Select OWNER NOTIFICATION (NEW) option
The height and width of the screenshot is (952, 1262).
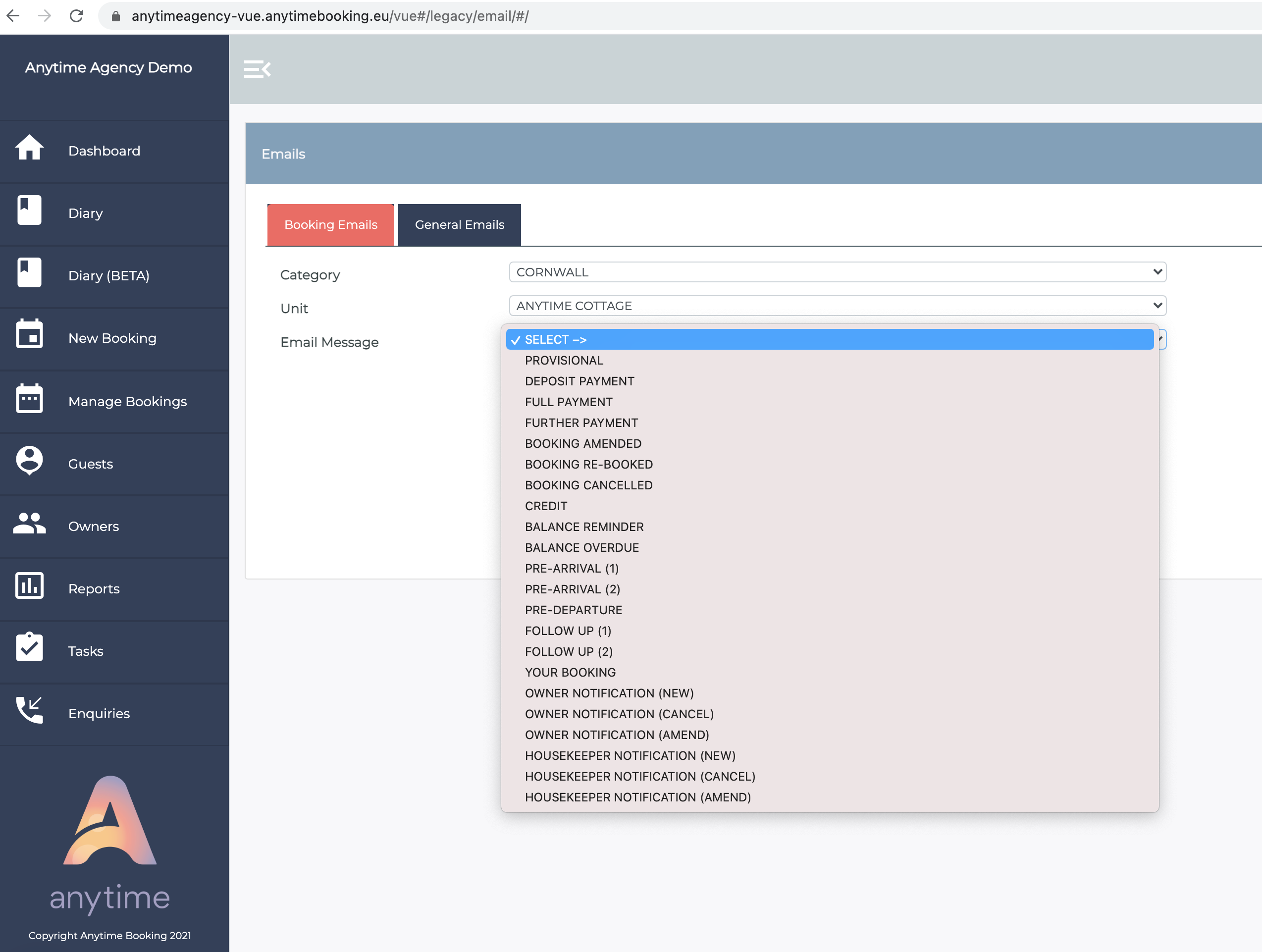click(830, 693)
